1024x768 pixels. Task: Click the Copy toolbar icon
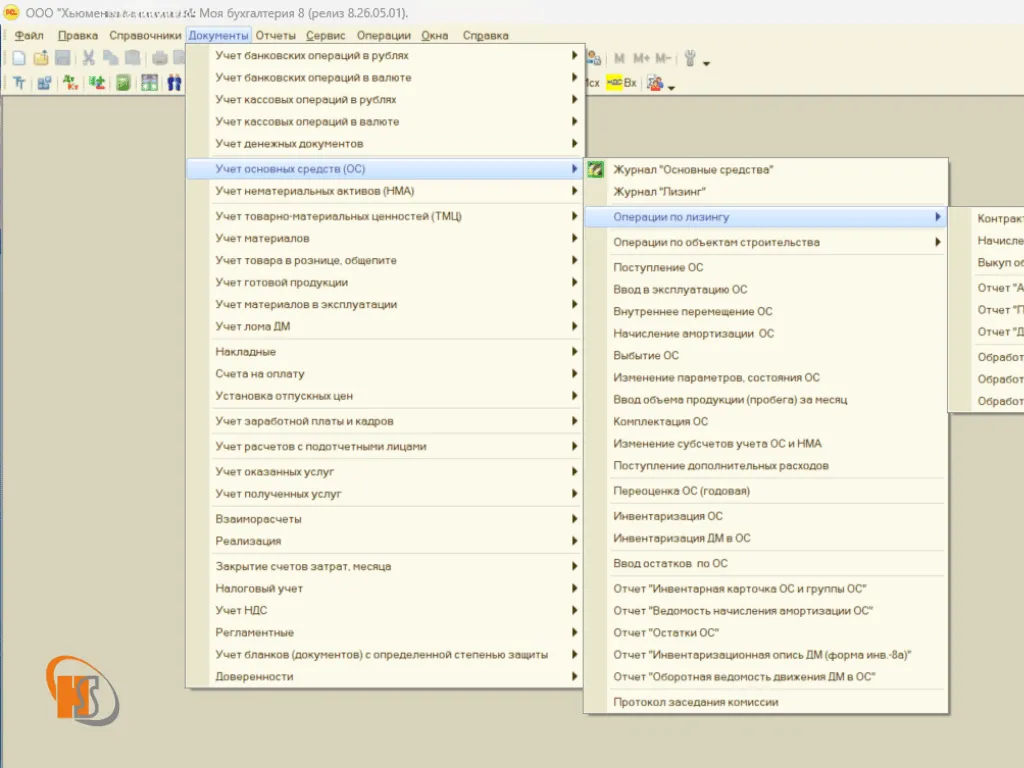click(110, 58)
